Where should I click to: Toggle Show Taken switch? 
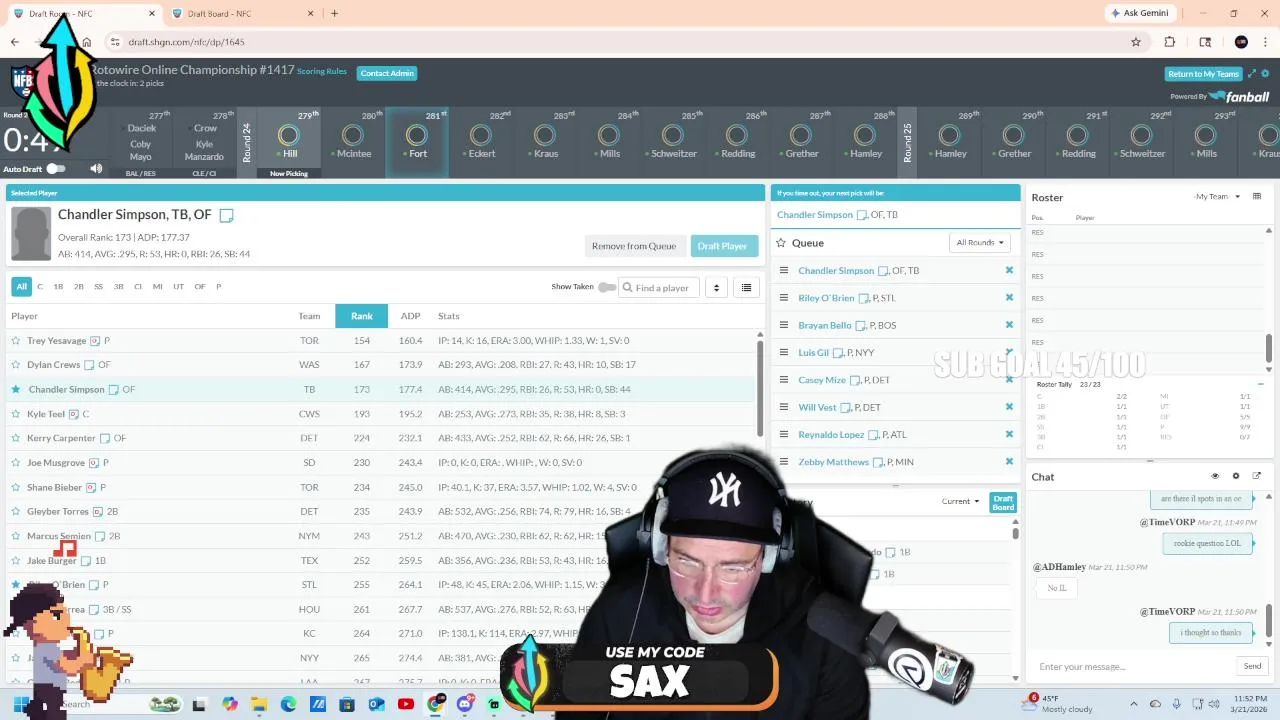tap(606, 287)
